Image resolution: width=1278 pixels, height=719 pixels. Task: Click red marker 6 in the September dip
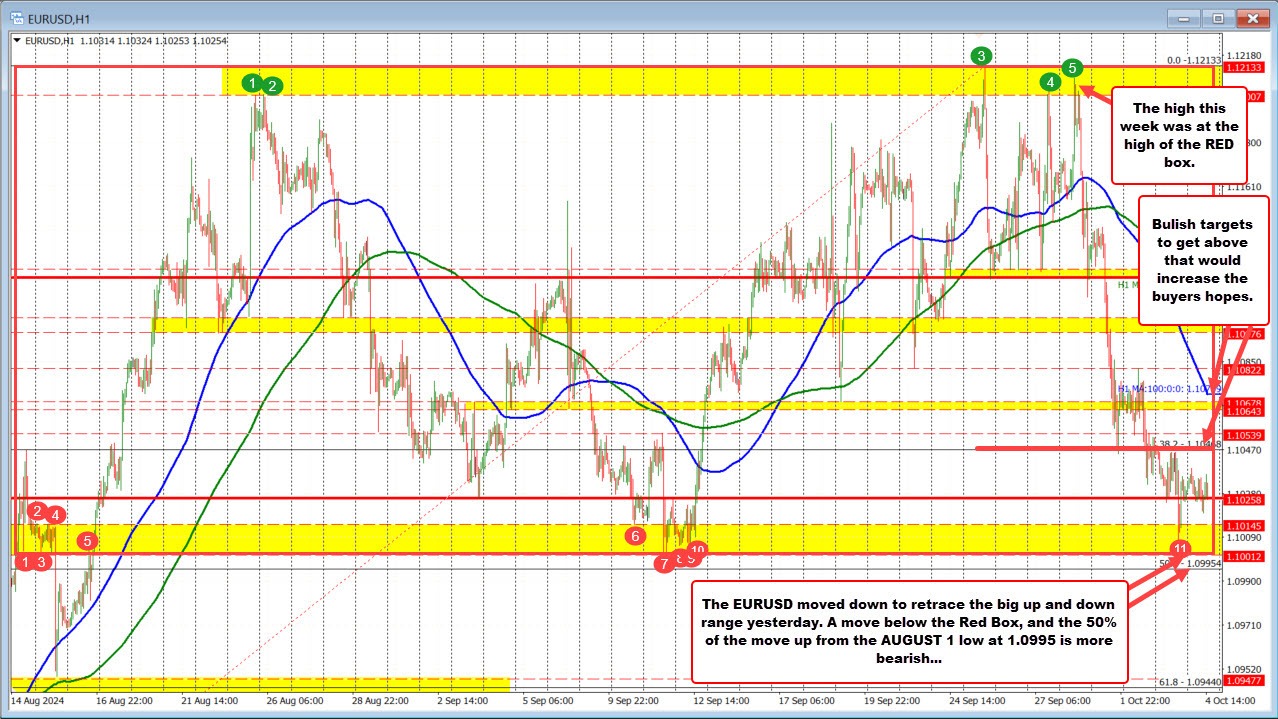(x=636, y=535)
